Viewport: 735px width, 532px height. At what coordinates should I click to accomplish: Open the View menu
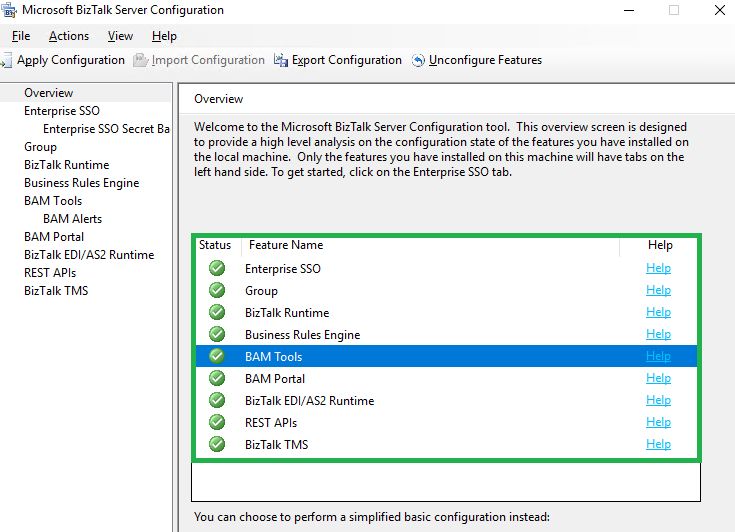[120, 36]
